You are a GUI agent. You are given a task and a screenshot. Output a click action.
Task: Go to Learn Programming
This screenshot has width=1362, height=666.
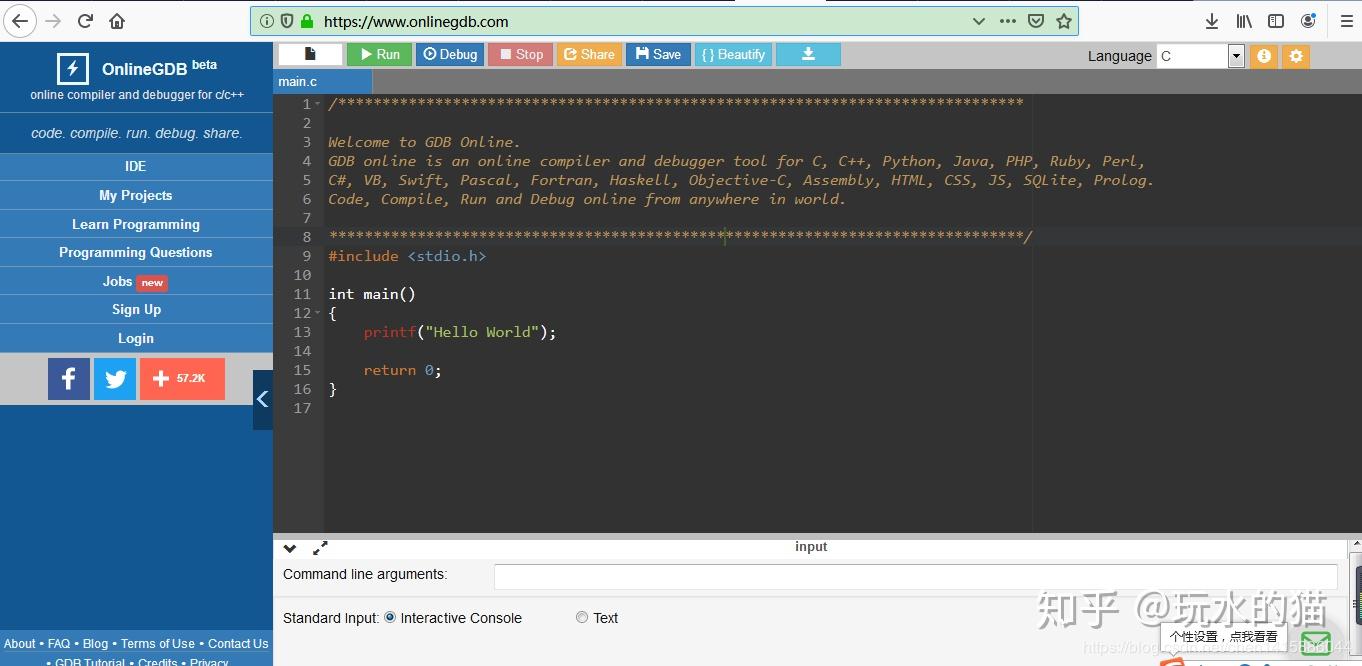[x=136, y=224]
